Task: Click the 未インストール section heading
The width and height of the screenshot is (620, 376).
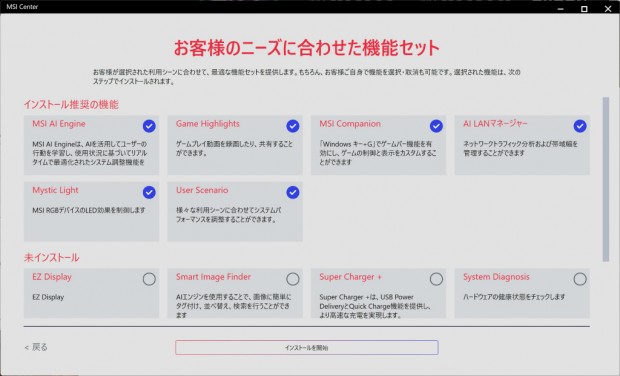Action: (x=51, y=258)
